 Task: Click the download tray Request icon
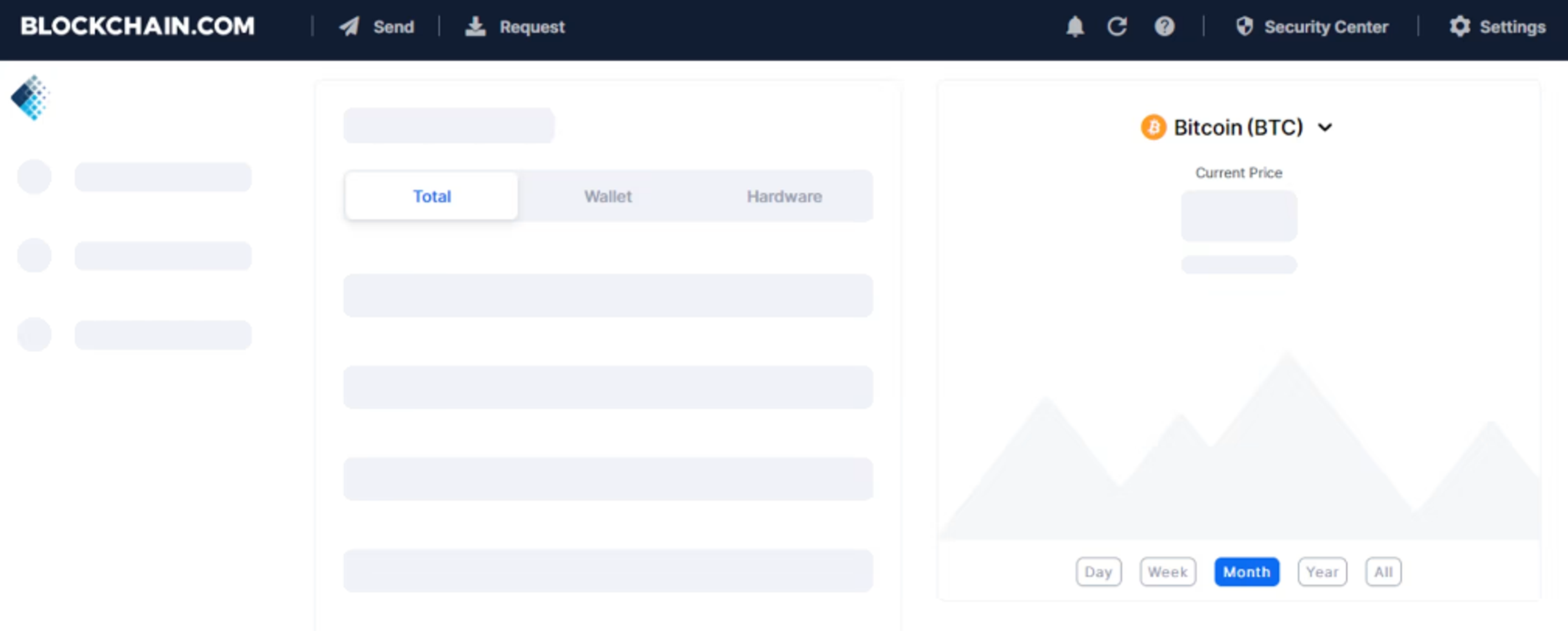475,27
